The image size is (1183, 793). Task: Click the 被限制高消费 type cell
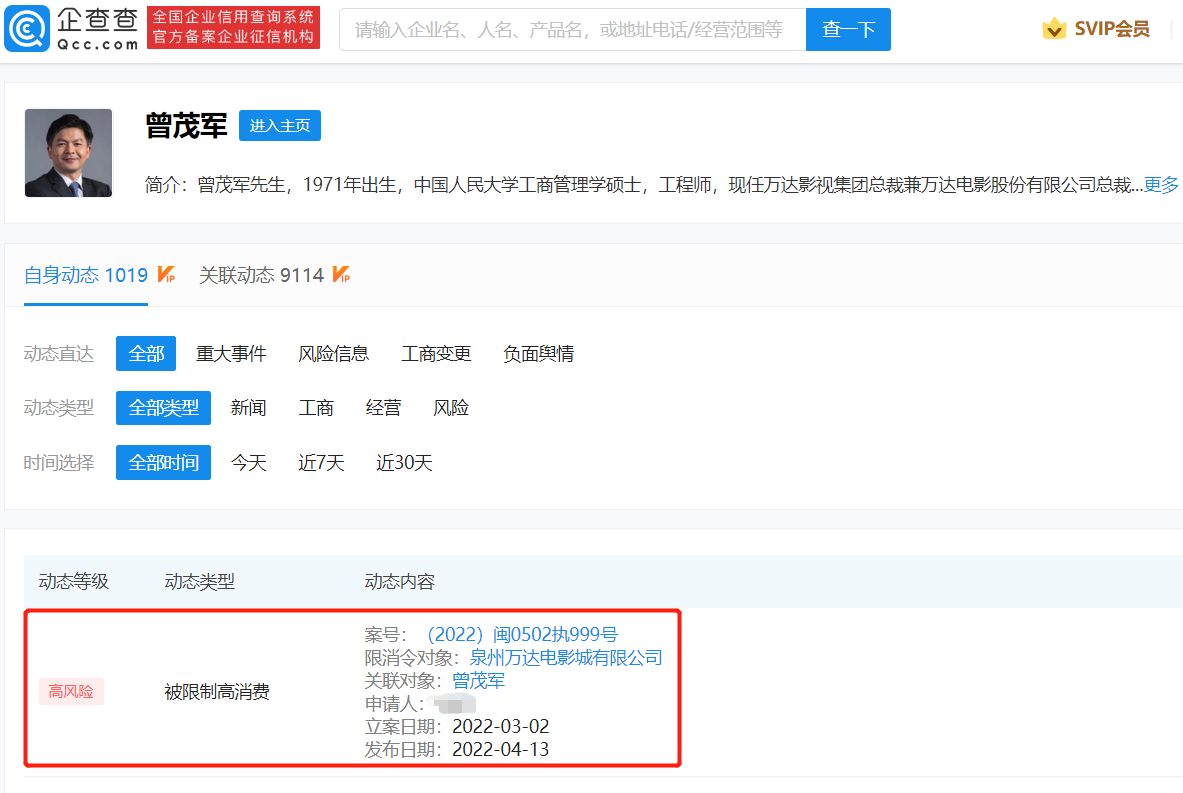tap(217, 692)
